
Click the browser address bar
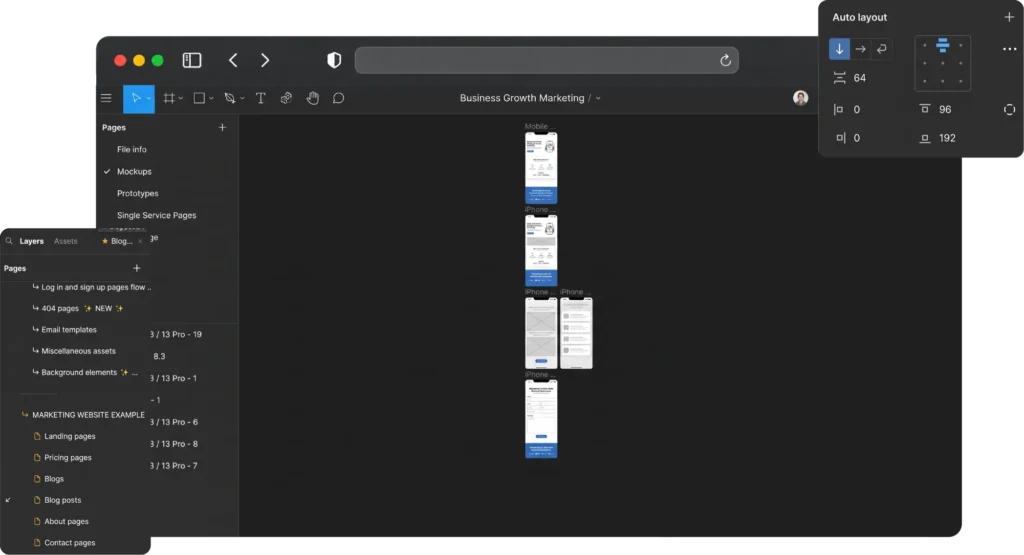547,60
